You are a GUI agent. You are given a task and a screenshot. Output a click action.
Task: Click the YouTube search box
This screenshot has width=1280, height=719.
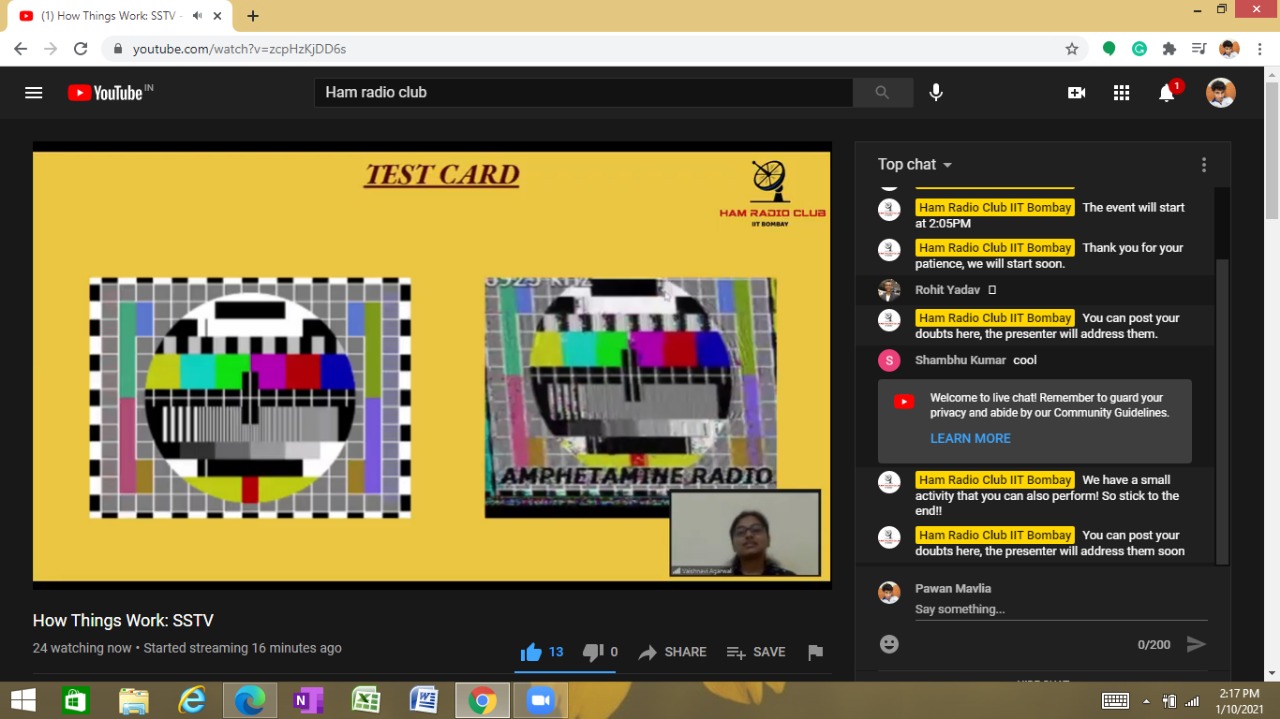click(583, 92)
